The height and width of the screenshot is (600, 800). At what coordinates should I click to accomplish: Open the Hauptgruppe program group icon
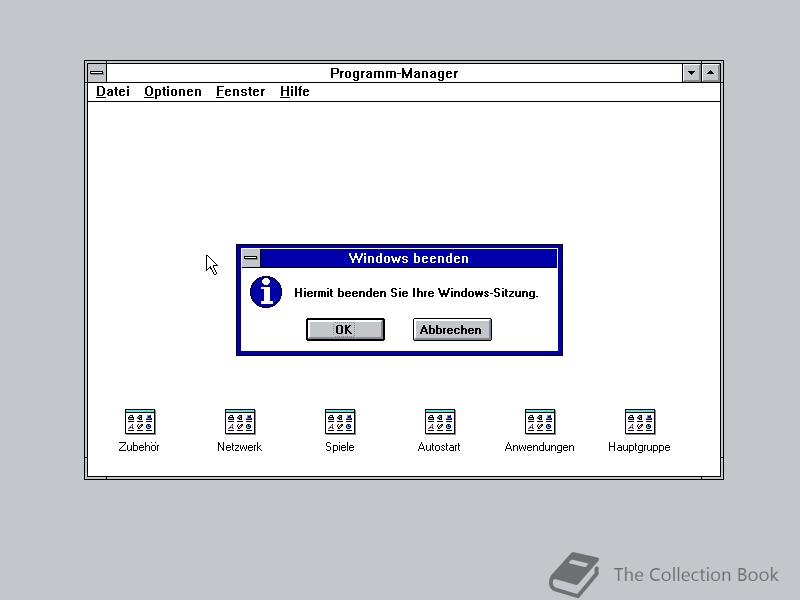coord(640,422)
